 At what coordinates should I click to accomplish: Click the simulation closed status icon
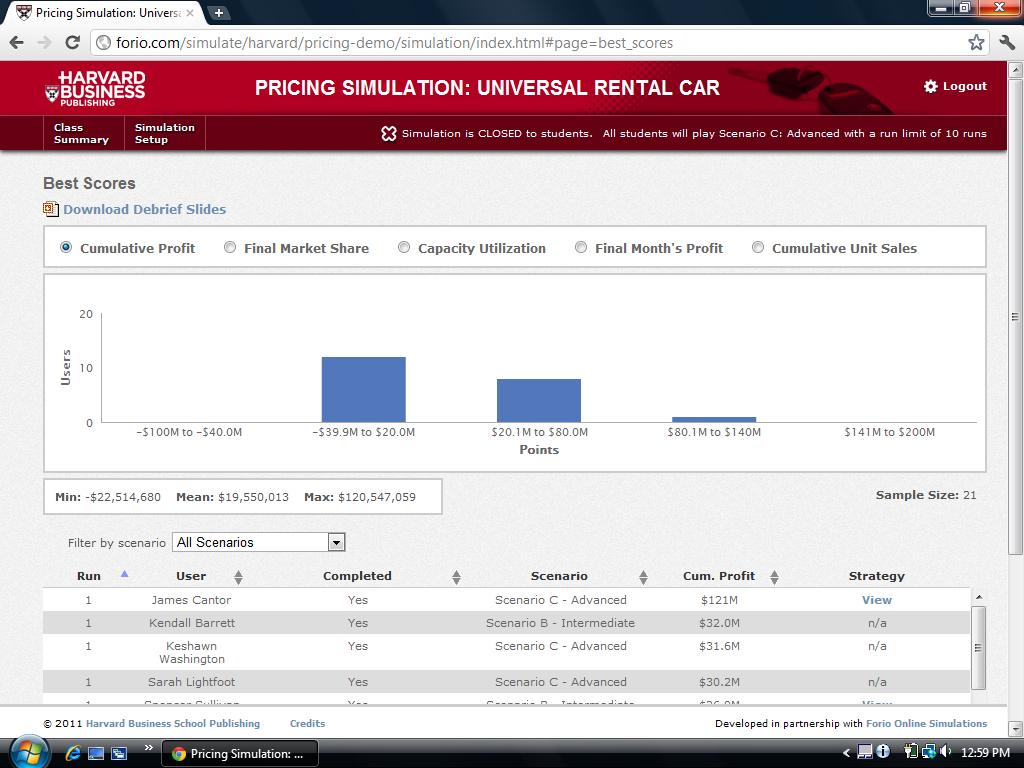(389, 133)
